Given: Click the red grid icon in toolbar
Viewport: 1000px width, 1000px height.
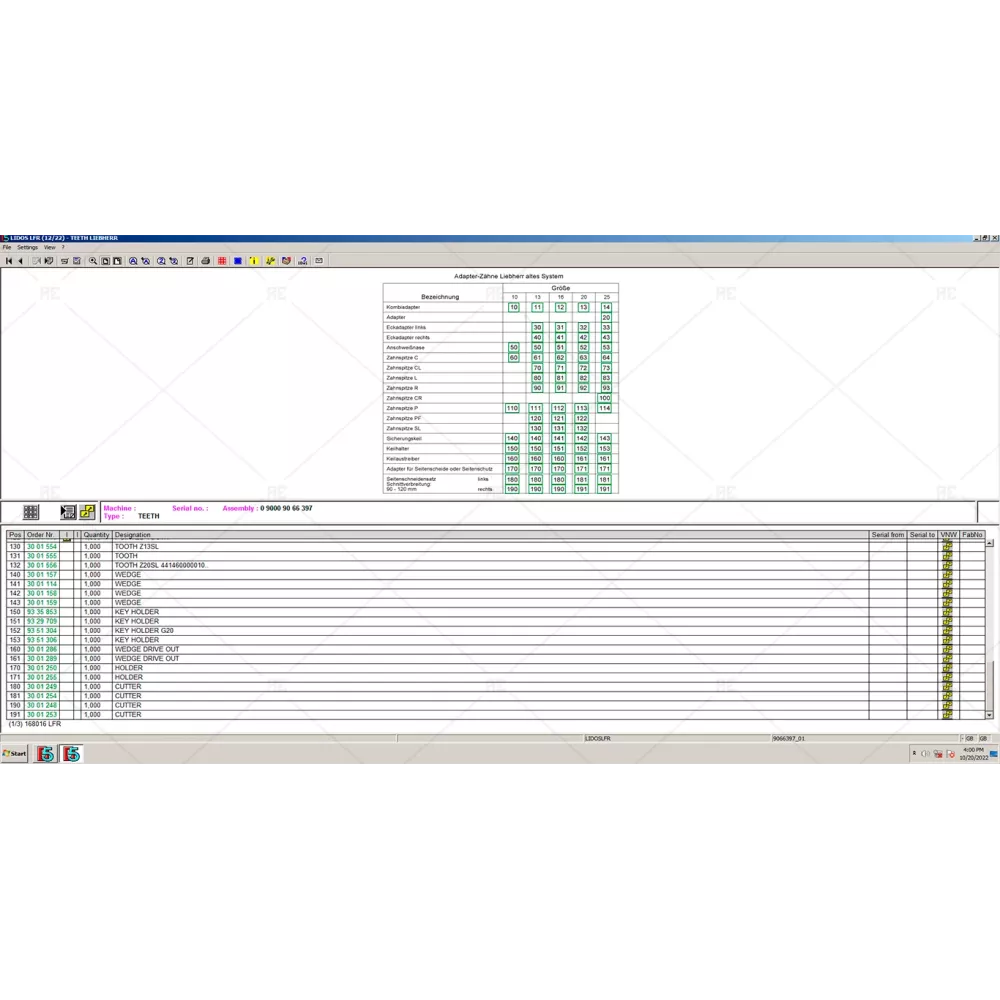Looking at the screenshot, I should [x=222, y=261].
